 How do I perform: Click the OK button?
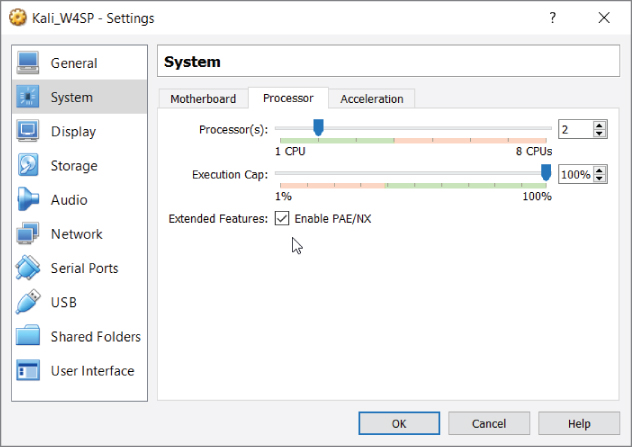click(399, 423)
